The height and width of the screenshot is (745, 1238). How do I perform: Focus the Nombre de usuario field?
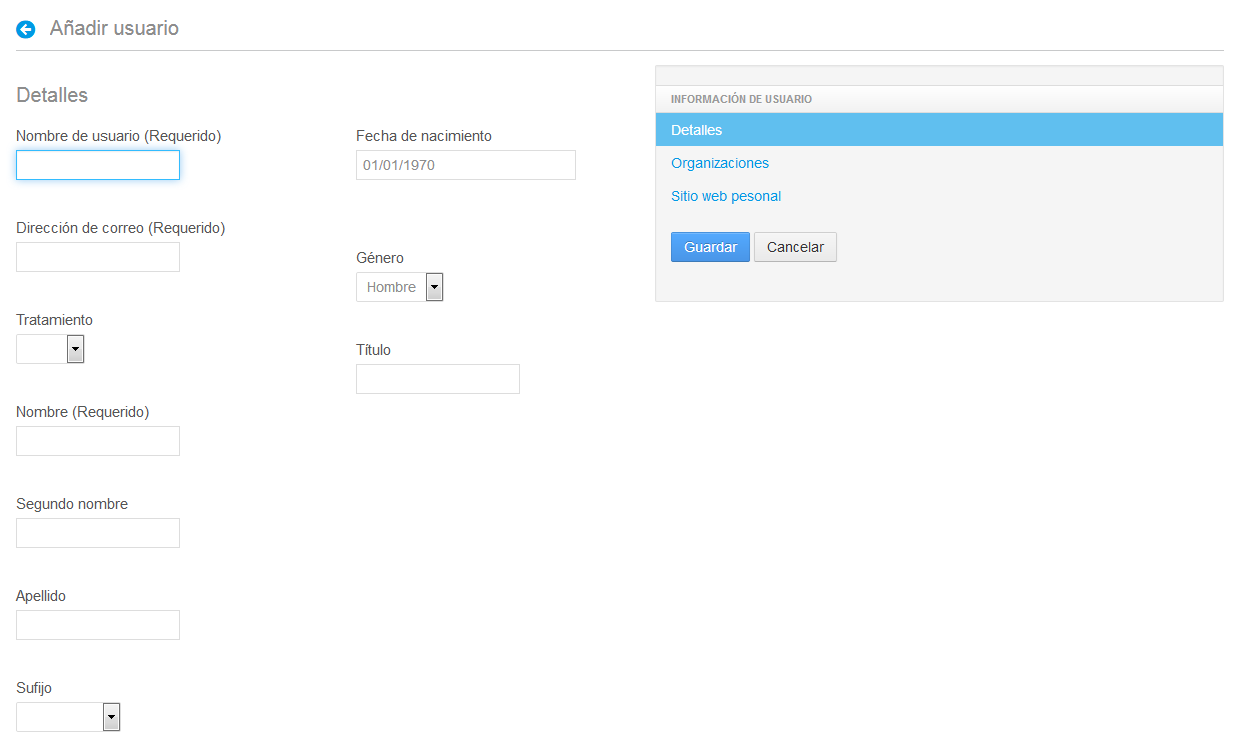[x=98, y=165]
